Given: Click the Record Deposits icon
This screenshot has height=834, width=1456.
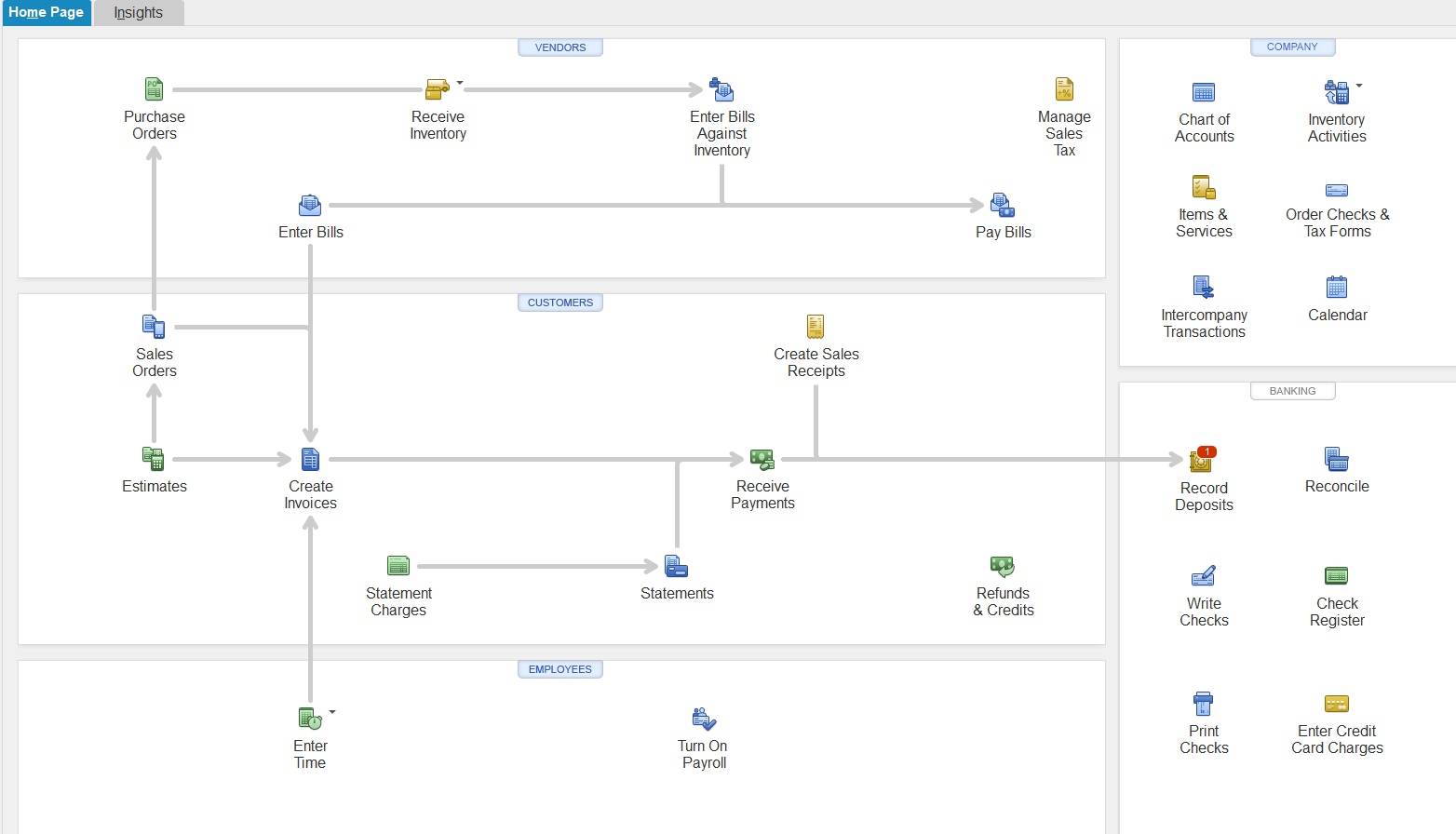Looking at the screenshot, I should 1203,459.
